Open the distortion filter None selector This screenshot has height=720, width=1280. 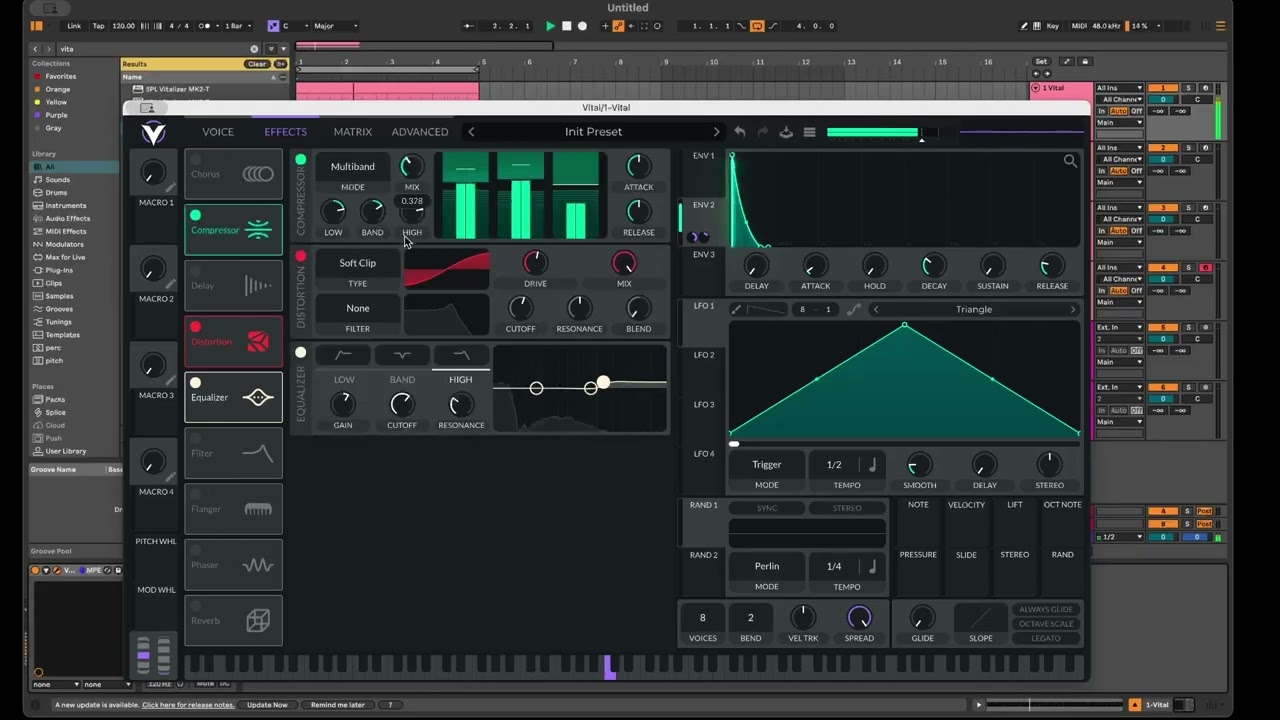[x=357, y=308]
